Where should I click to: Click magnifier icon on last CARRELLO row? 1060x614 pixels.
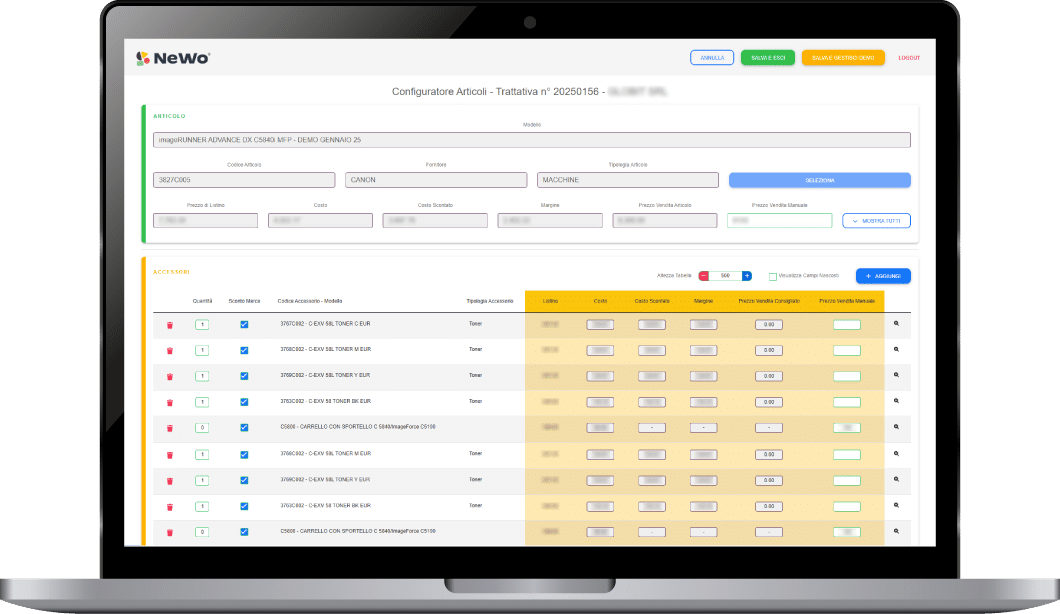[896, 531]
